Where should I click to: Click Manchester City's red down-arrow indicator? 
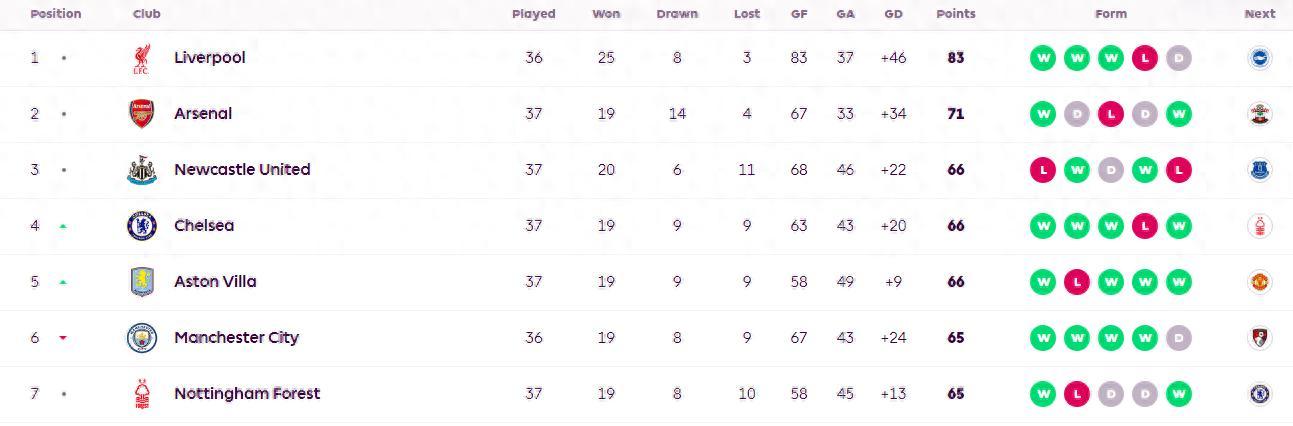point(63,338)
